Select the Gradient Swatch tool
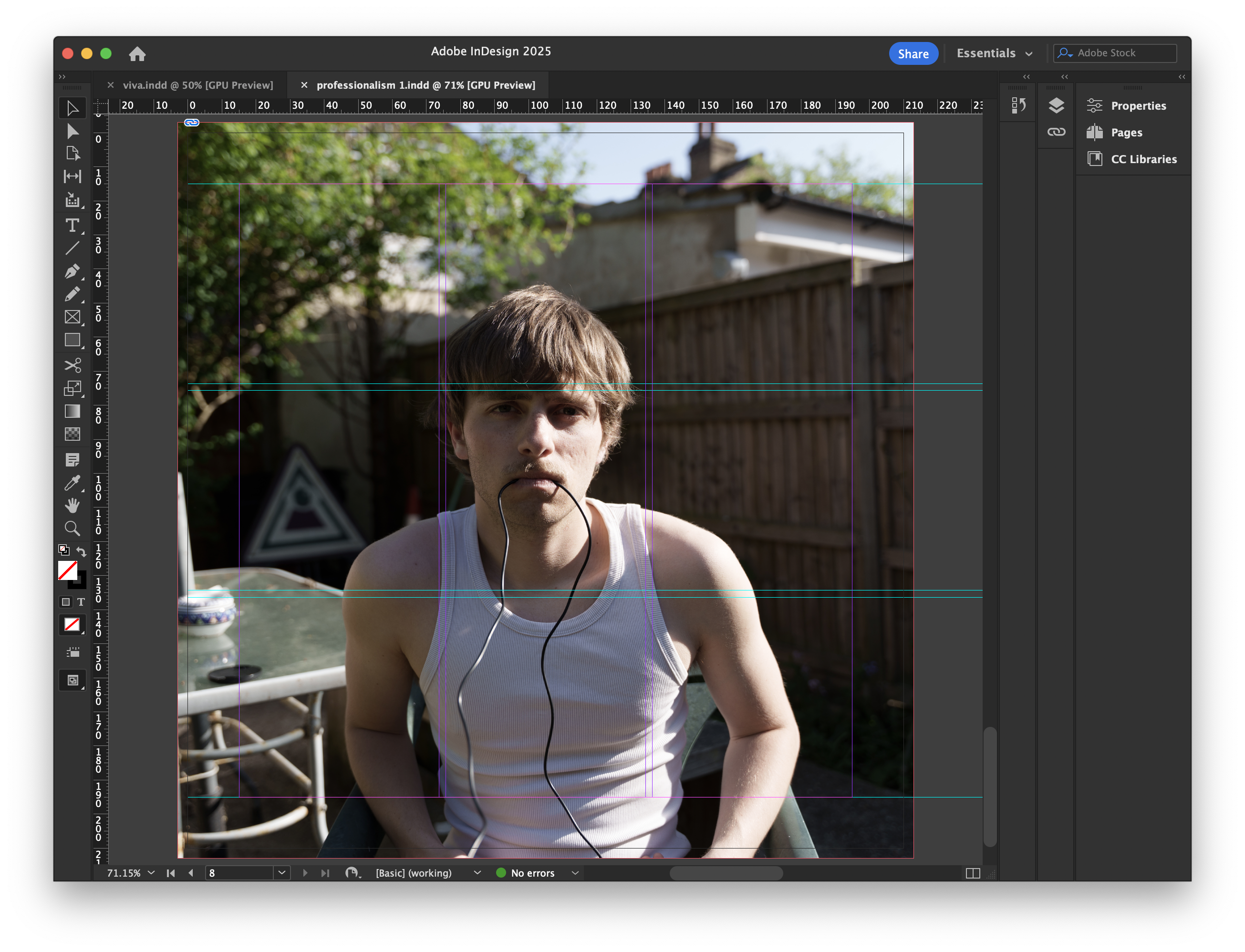 click(73, 412)
